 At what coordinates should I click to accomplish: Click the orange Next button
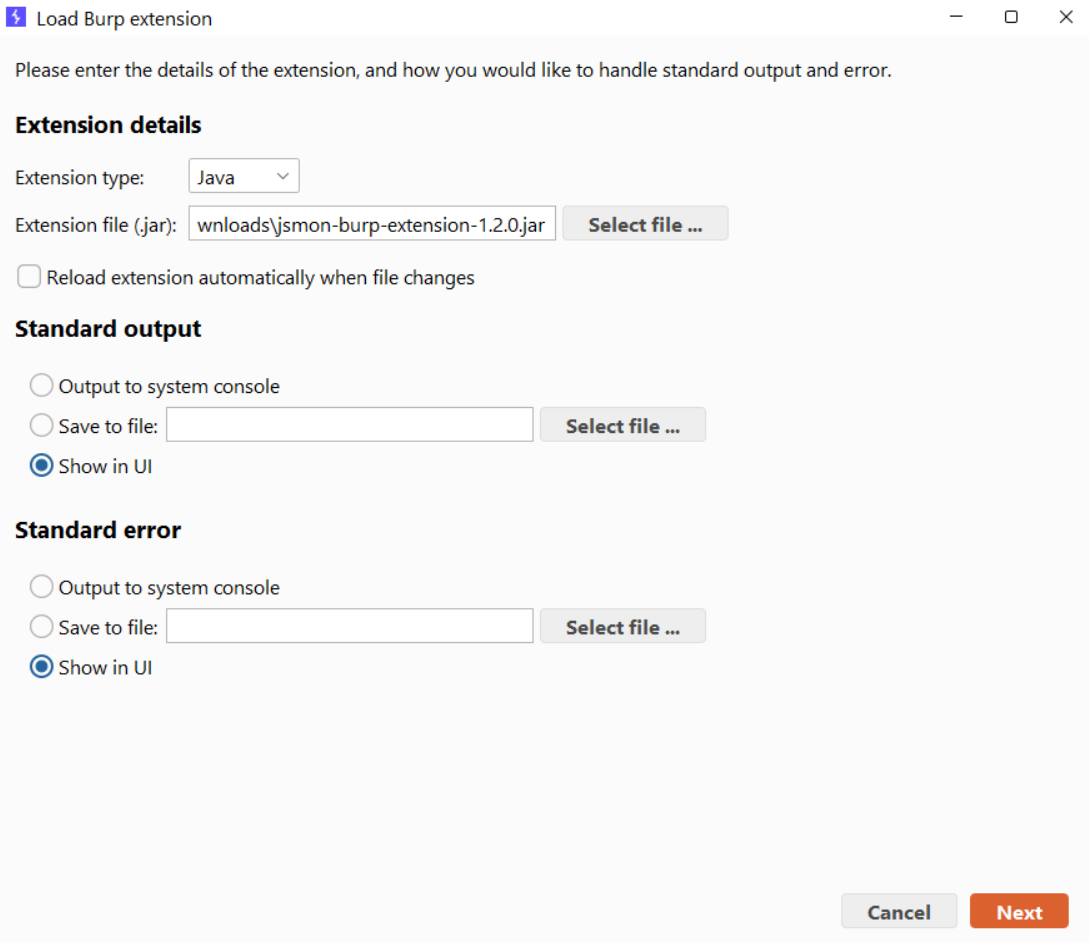tap(1019, 912)
